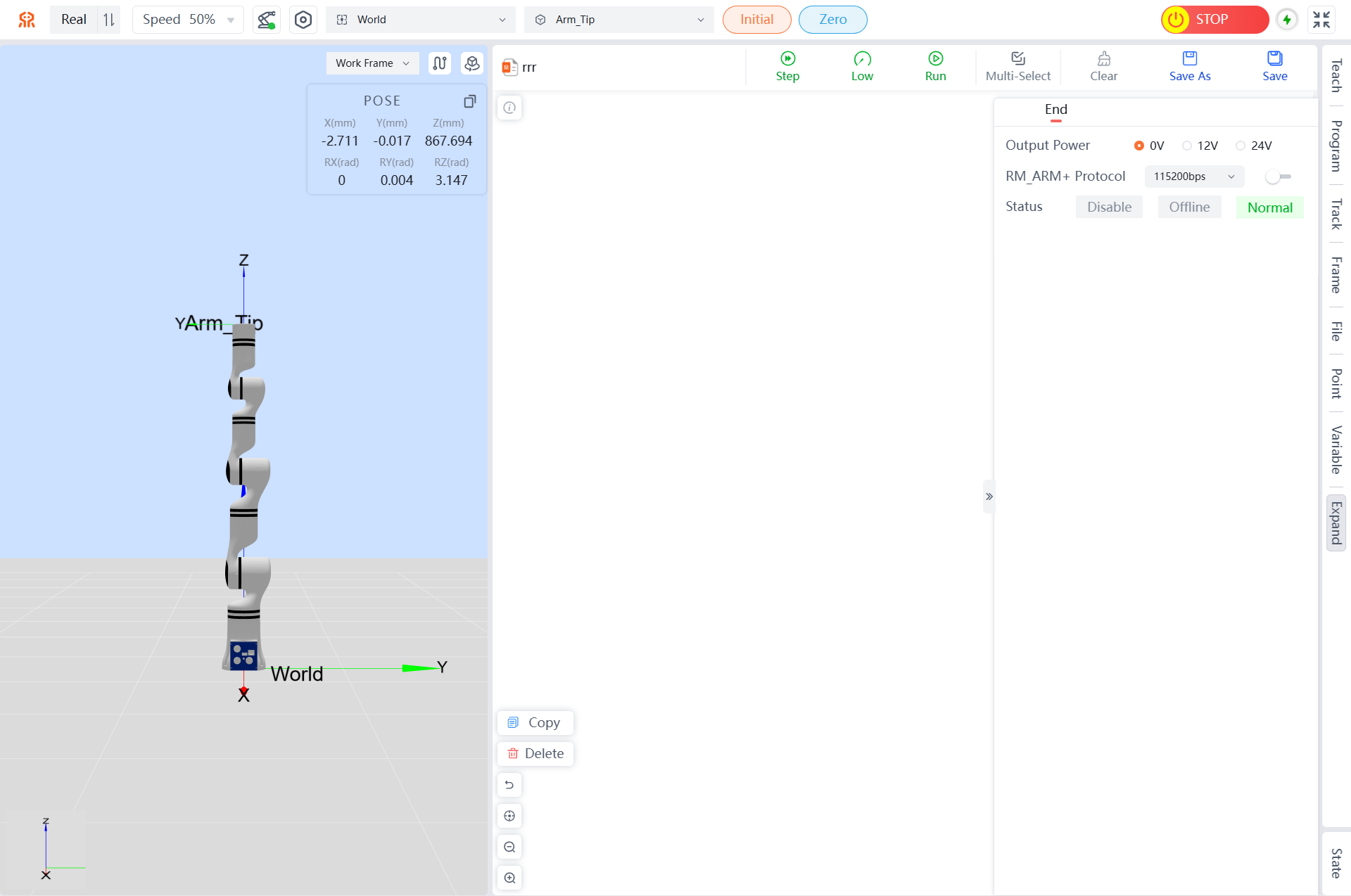This screenshot has width=1351, height=896.
Task: Hit the red STOP emergency button
Action: (1214, 20)
